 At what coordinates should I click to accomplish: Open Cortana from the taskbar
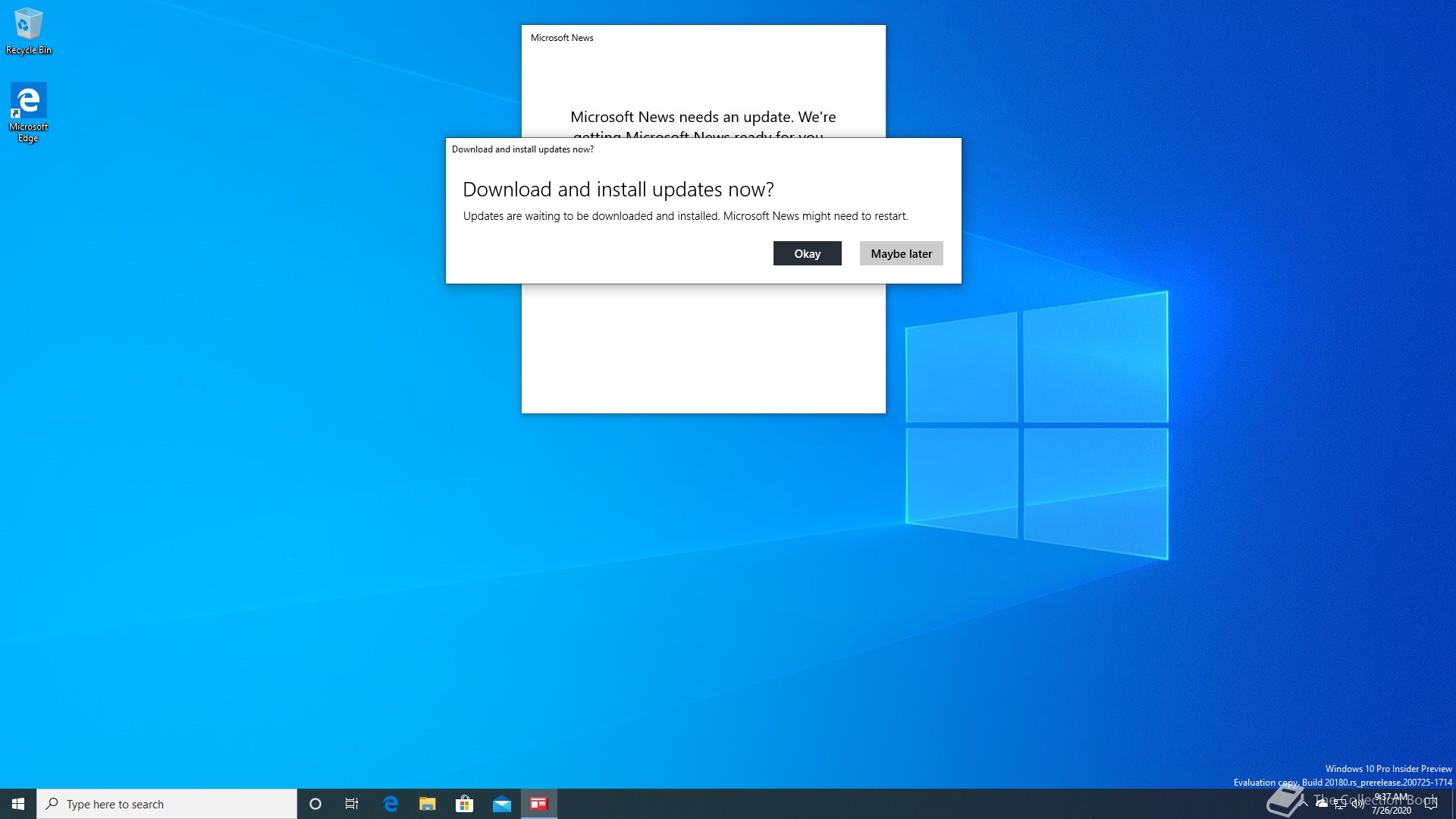[315, 804]
